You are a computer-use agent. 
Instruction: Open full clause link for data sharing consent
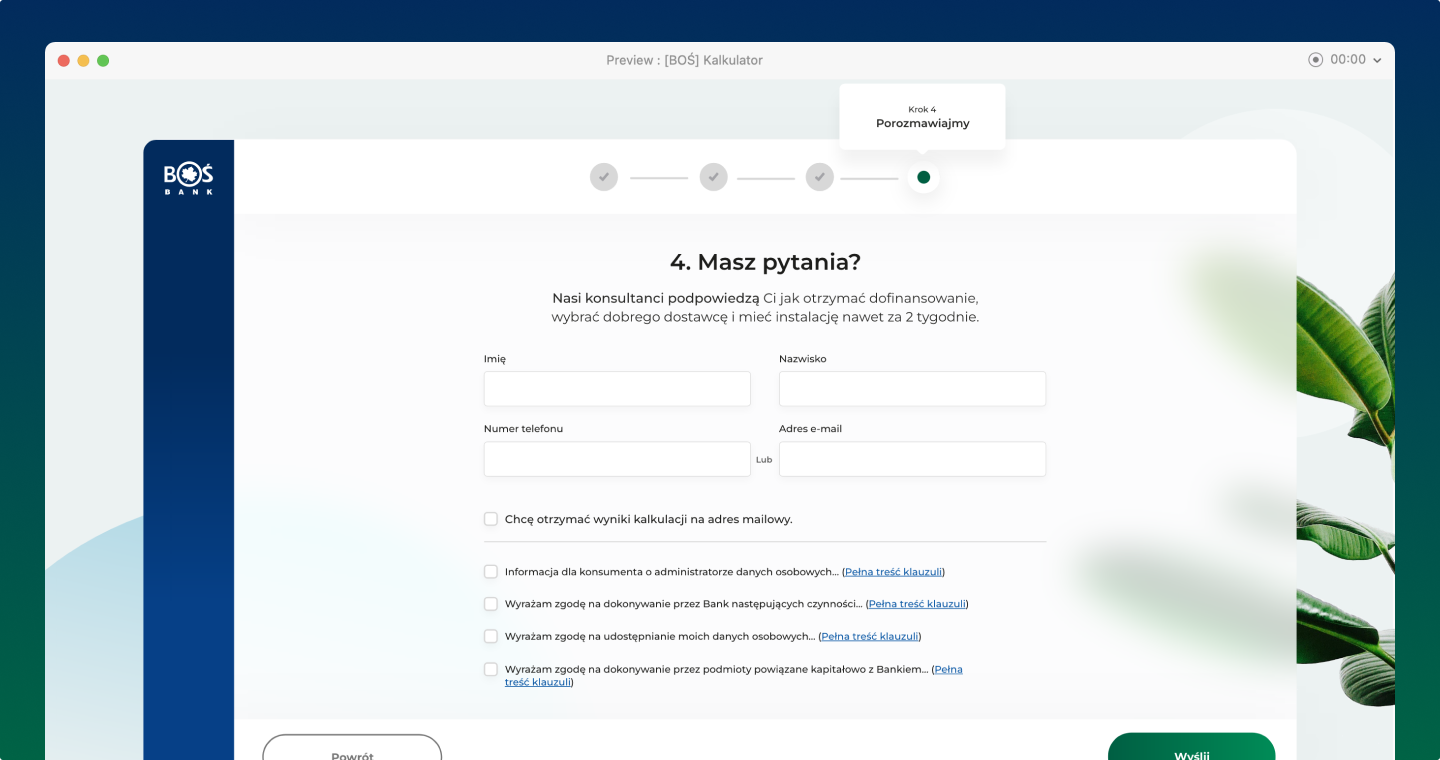pos(869,636)
